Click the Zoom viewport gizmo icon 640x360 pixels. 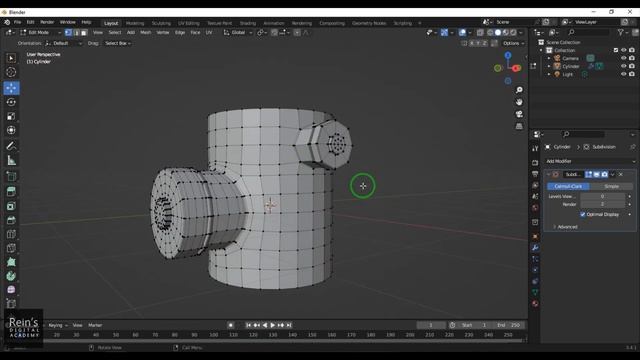pyautogui.click(x=519, y=90)
